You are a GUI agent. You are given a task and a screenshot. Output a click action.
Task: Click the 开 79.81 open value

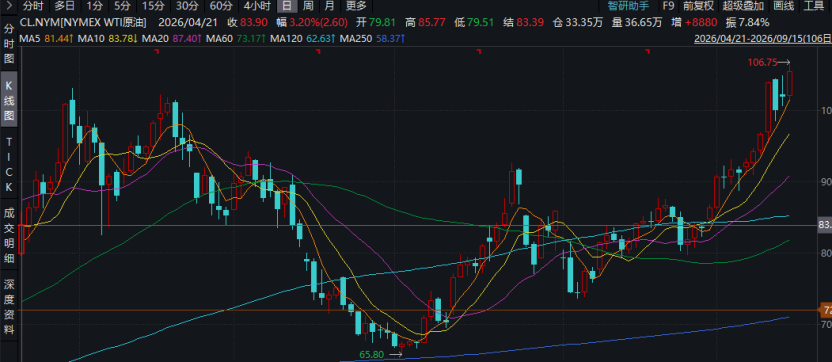[x=375, y=22]
